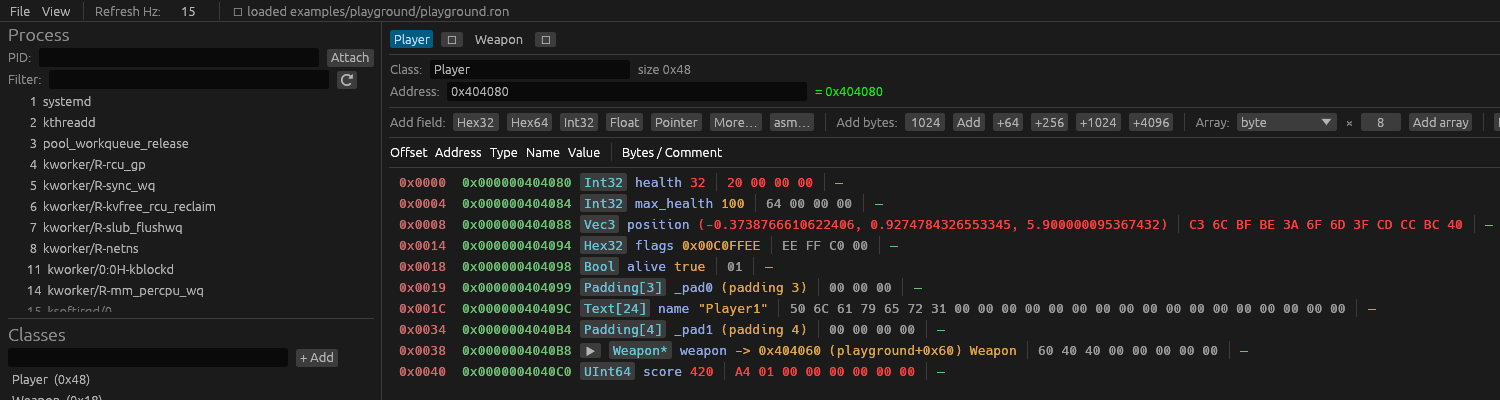Viewport: 1500px width, 400px height.
Task: Add a Pointer field
Action: click(x=676, y=122)
